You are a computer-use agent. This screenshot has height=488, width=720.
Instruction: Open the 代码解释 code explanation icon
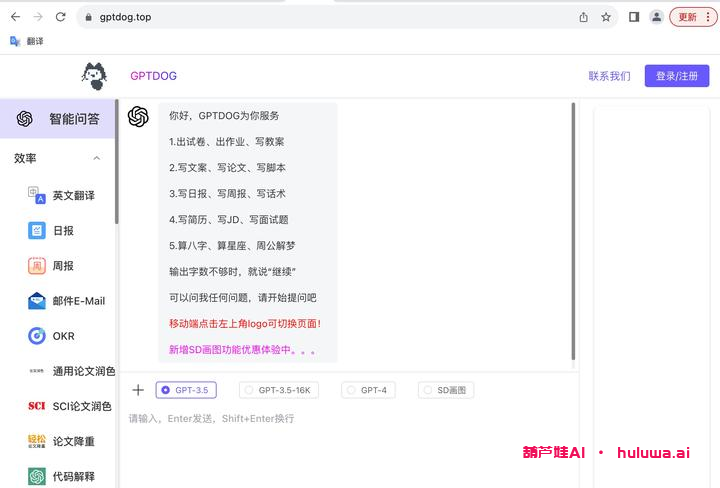(37, 476)
